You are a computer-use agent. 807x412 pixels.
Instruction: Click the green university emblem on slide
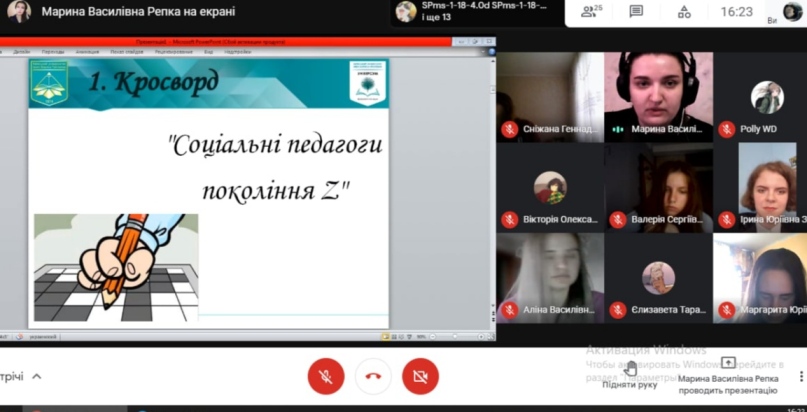point(48,83)
